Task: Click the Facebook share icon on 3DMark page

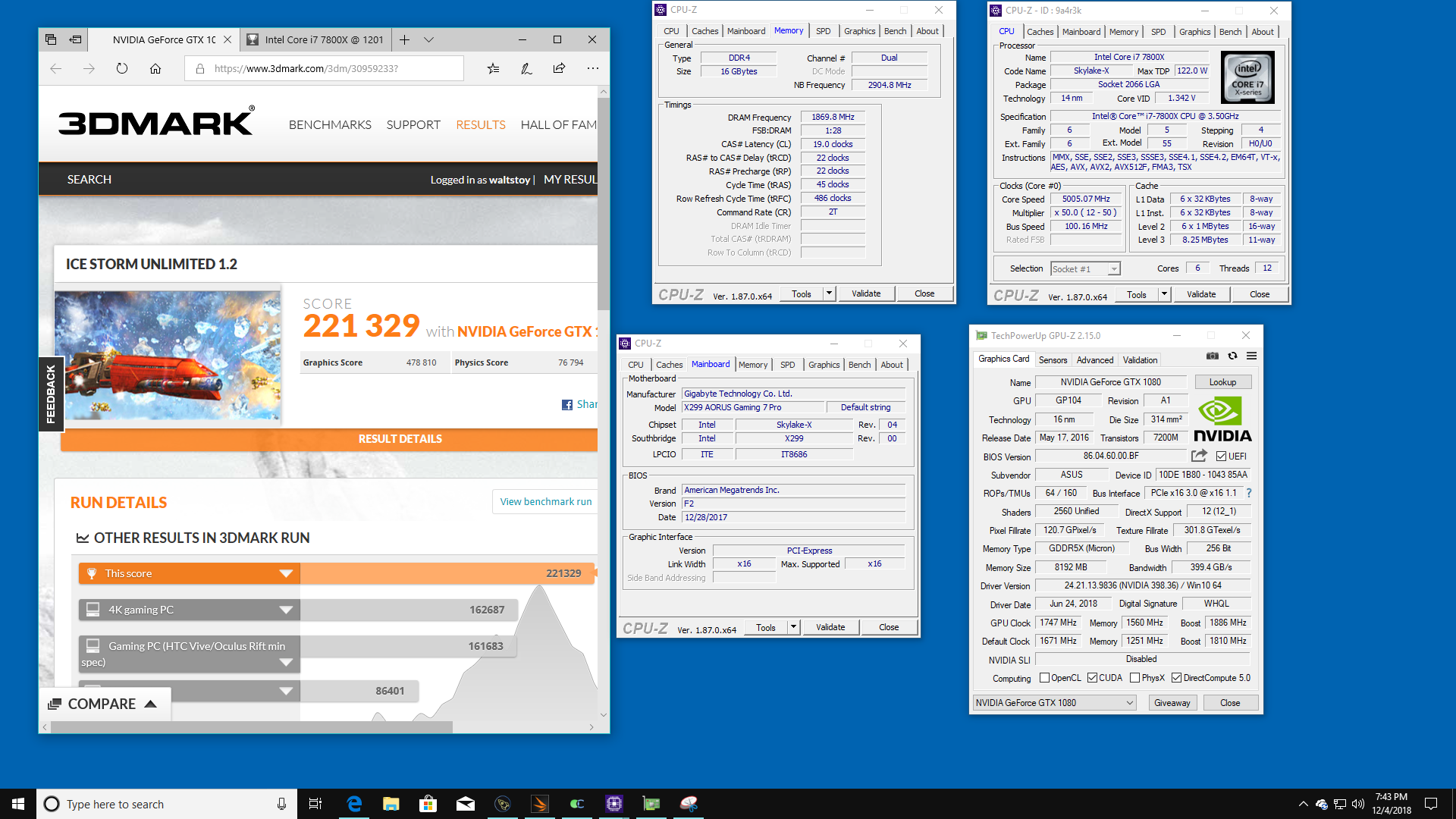Action: (567, 405)
